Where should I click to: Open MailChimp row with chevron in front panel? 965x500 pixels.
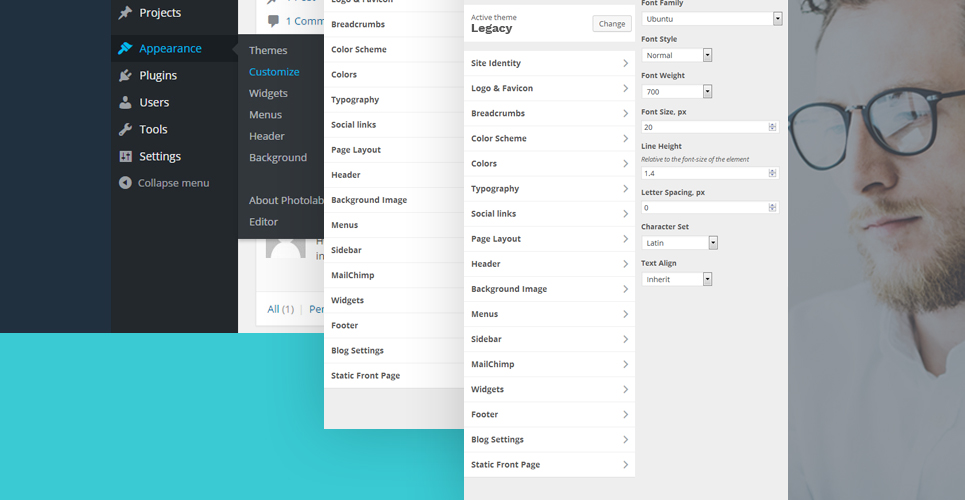pos(549,365)
